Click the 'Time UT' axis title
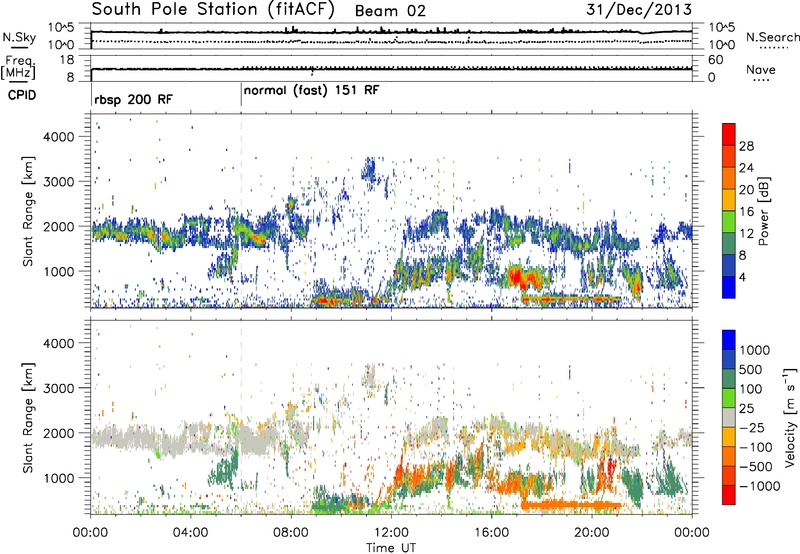Screen dimensions: 800x554 point(391,548)
